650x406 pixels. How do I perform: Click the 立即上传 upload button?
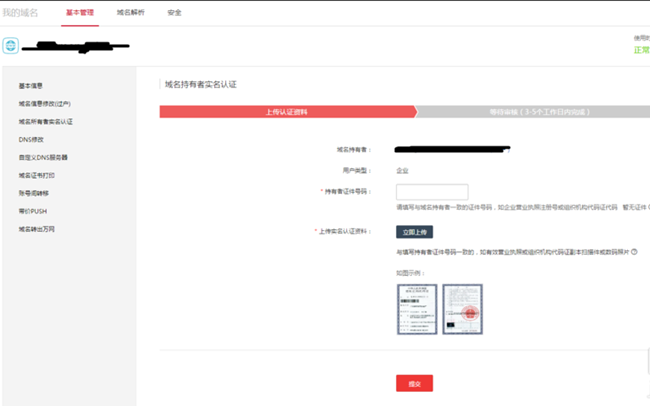click(415, 232)
